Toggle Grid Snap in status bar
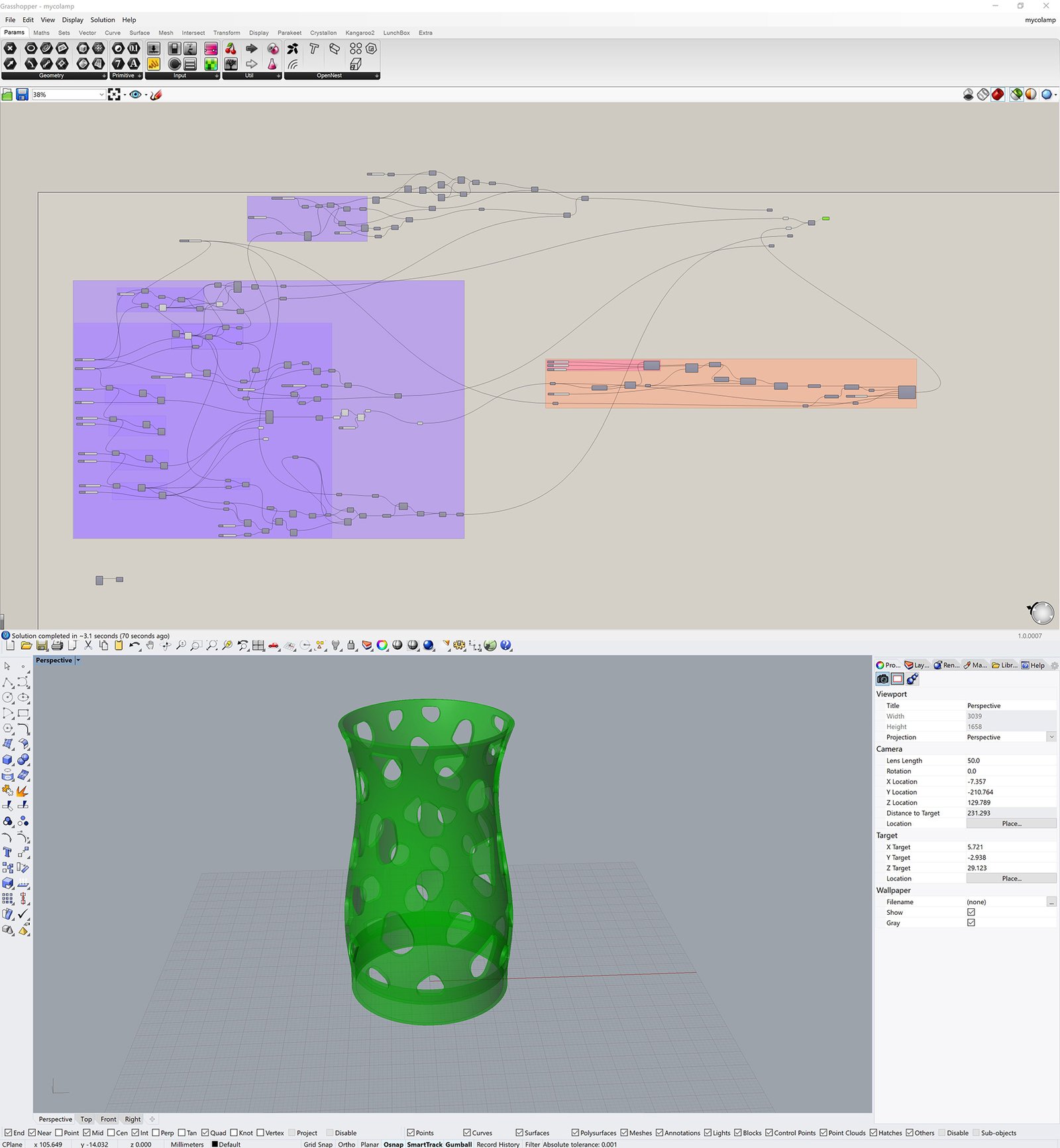The image size is (1060, 1148). tap(318, 1144)
